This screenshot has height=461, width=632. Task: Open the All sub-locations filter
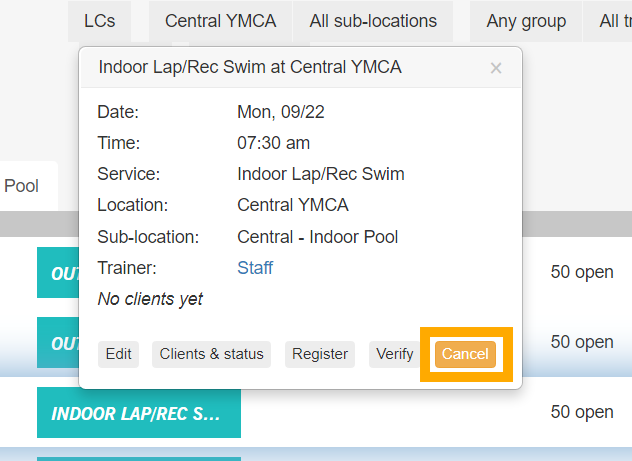373,21
